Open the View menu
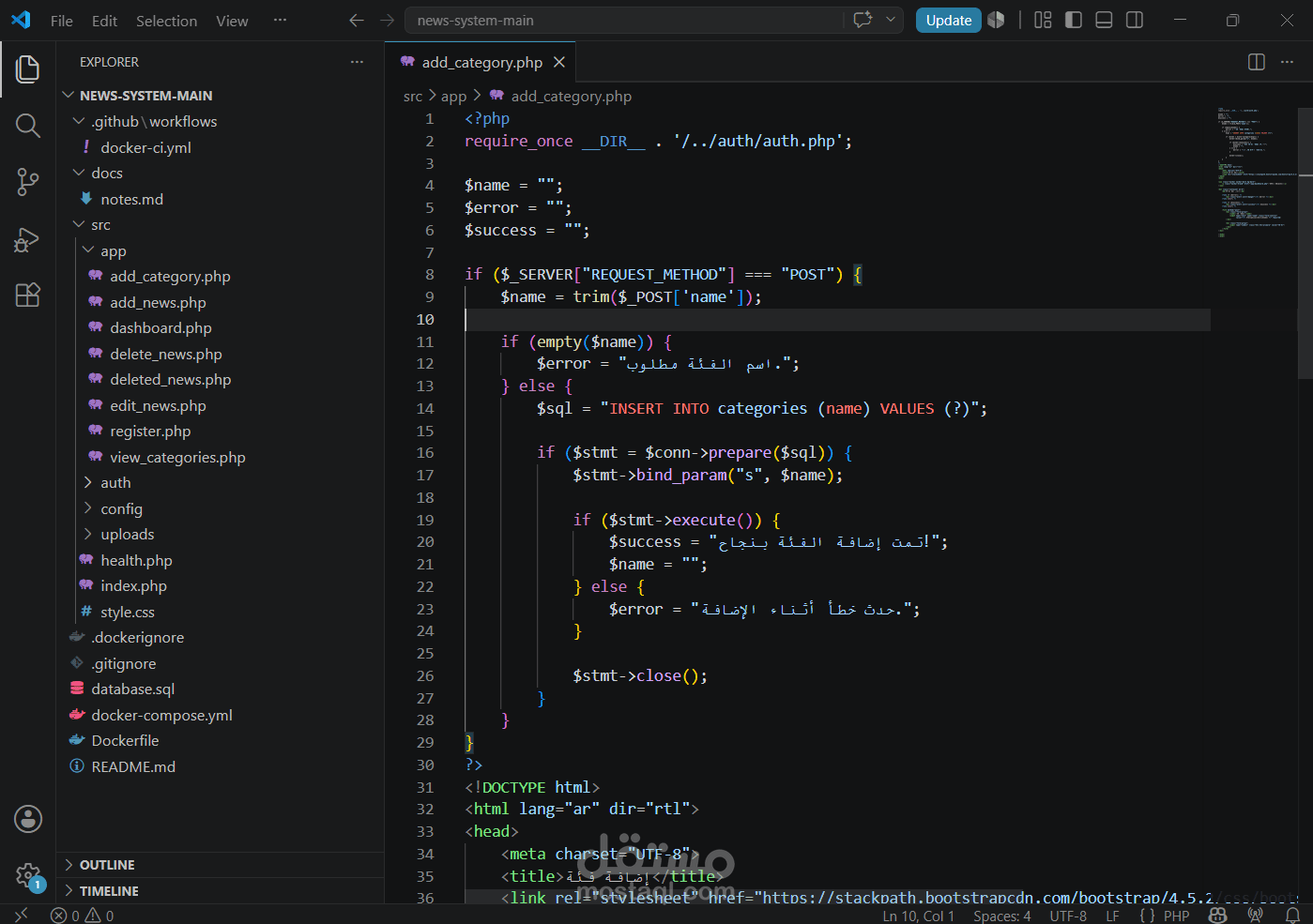Screen dimensions: 1313x924 (x=232, y=21)
